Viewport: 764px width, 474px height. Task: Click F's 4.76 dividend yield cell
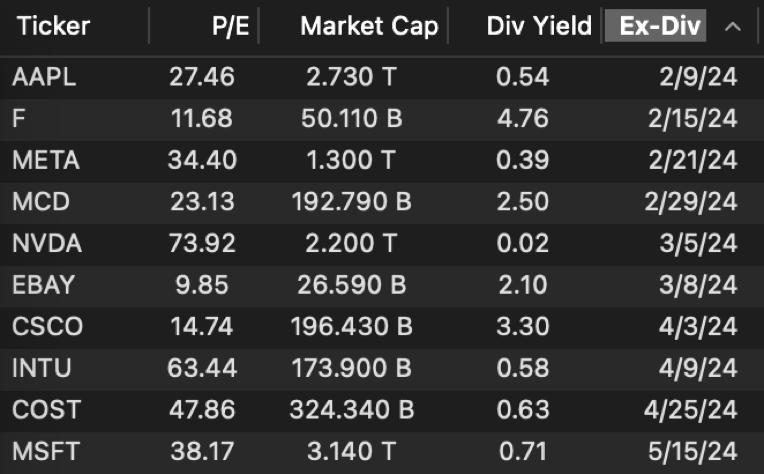point(522,118)
